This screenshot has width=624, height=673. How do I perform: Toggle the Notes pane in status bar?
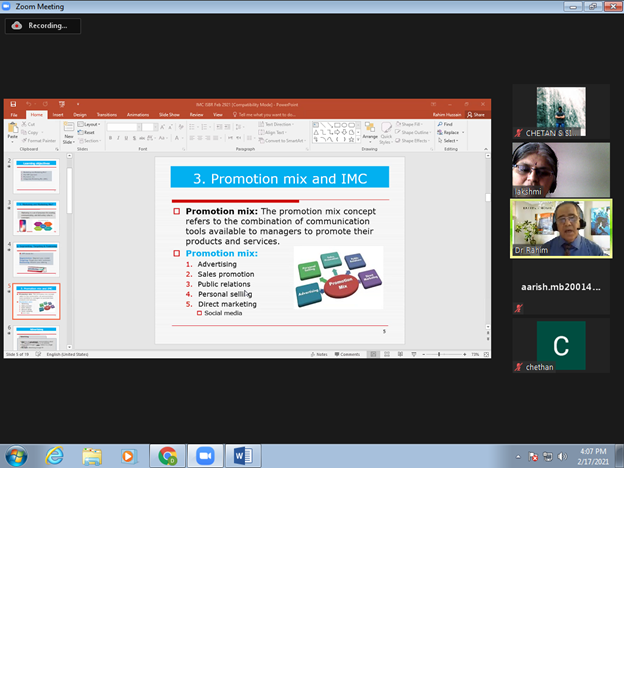pos(319,354)
